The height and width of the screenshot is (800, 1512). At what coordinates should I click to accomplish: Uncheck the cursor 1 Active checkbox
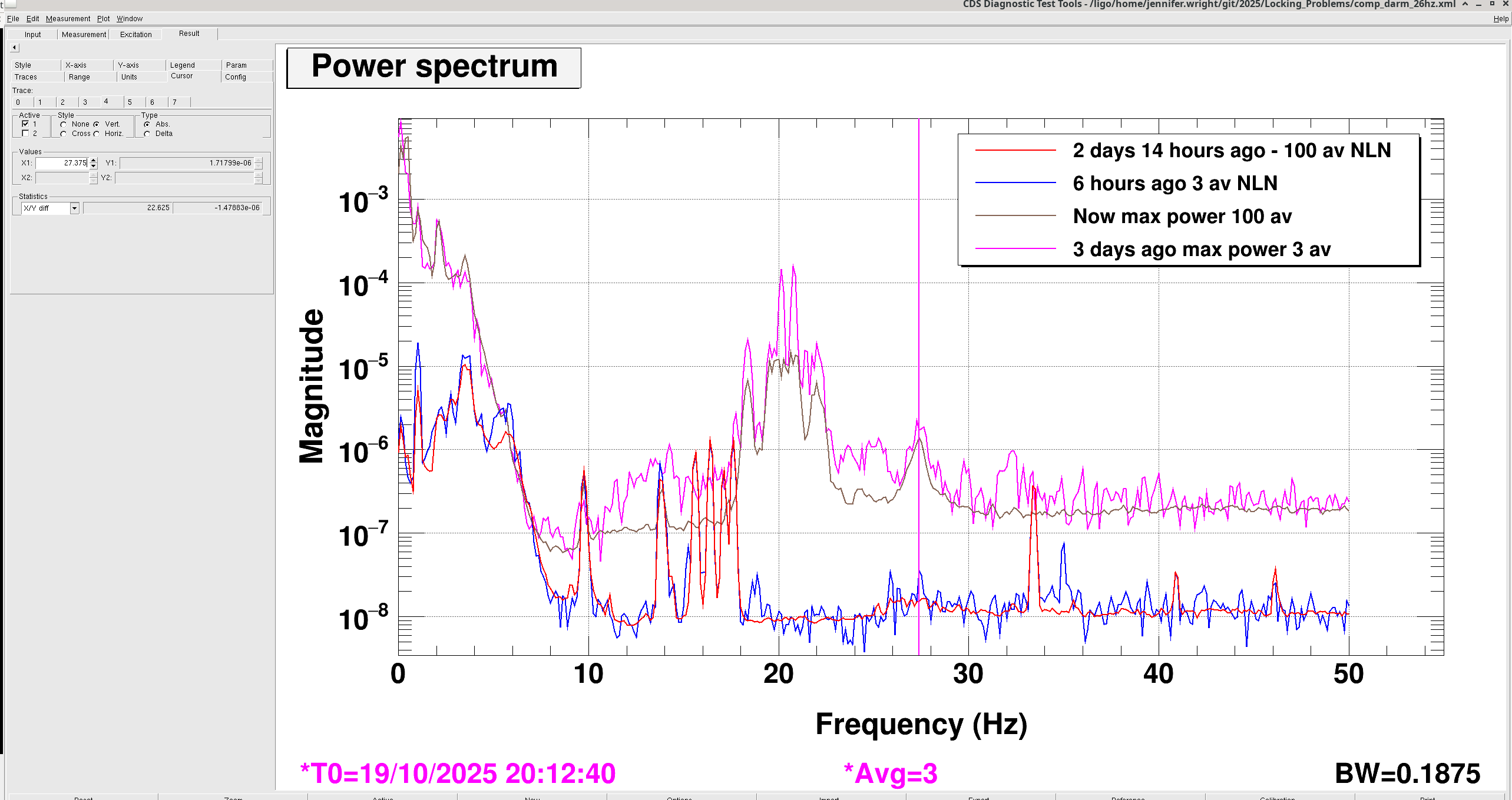pos(25,124)
